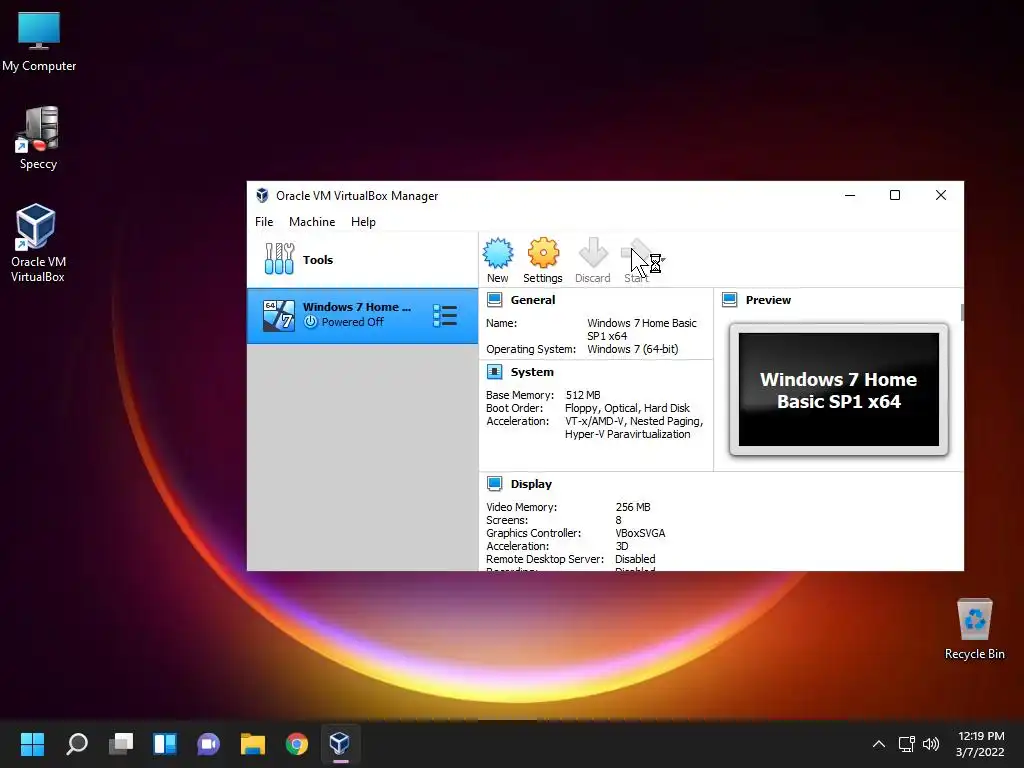Click the Boot Order value text

click(627, 408)
